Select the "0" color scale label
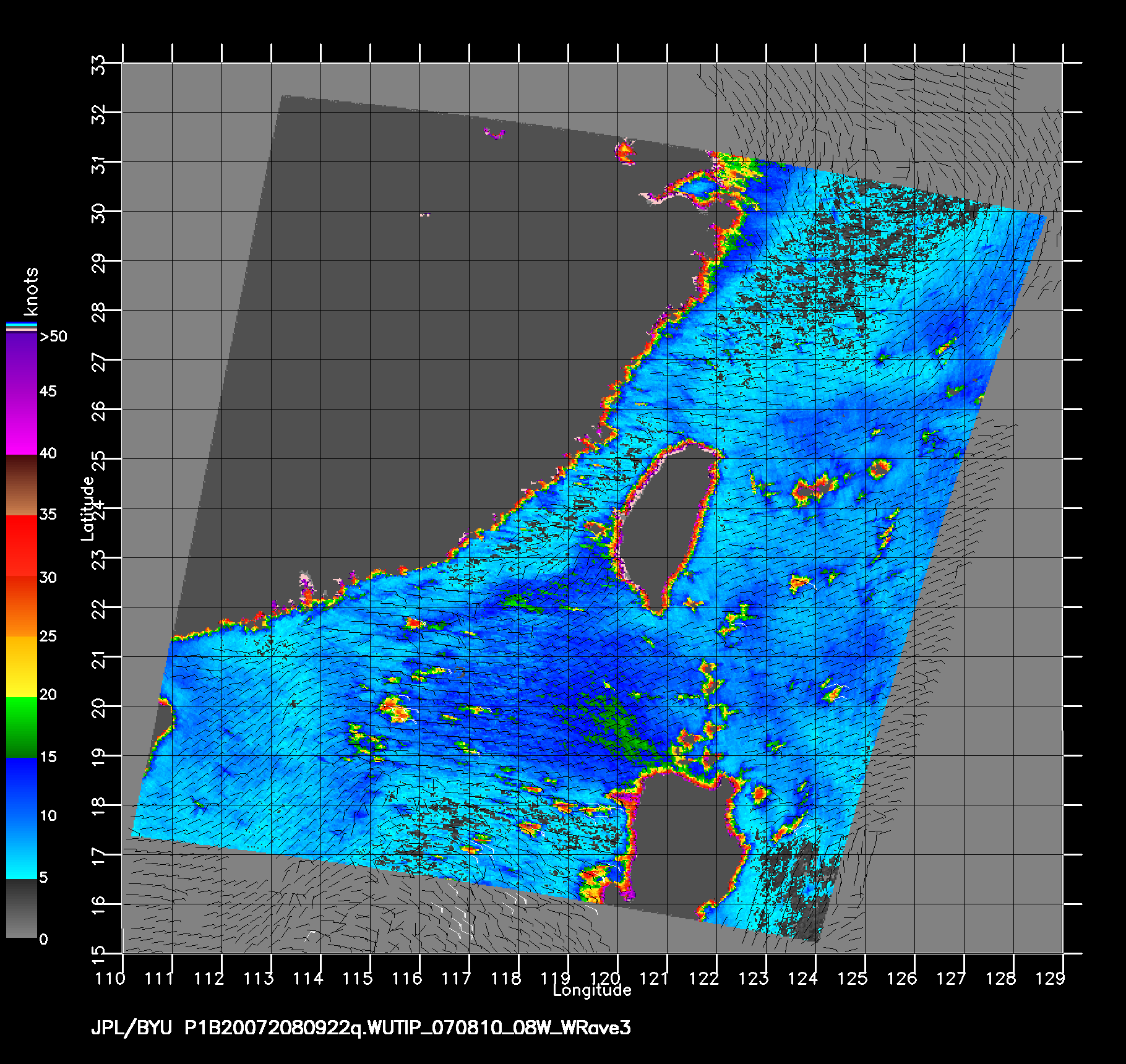This screenshot has width=1126, height=1064. [x=43, y=939]
